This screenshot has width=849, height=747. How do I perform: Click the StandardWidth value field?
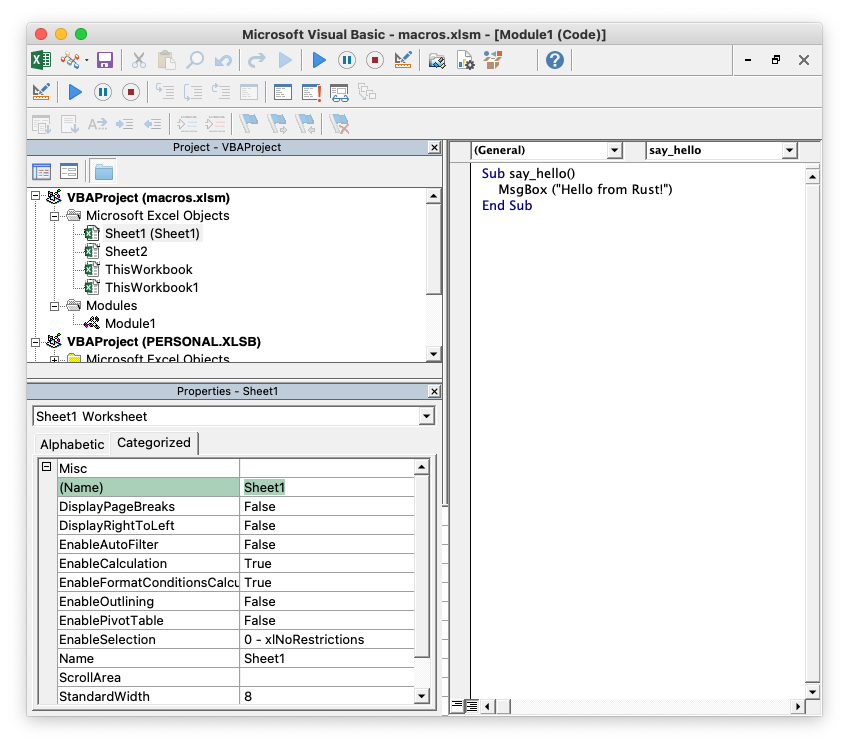pos(326,696)
